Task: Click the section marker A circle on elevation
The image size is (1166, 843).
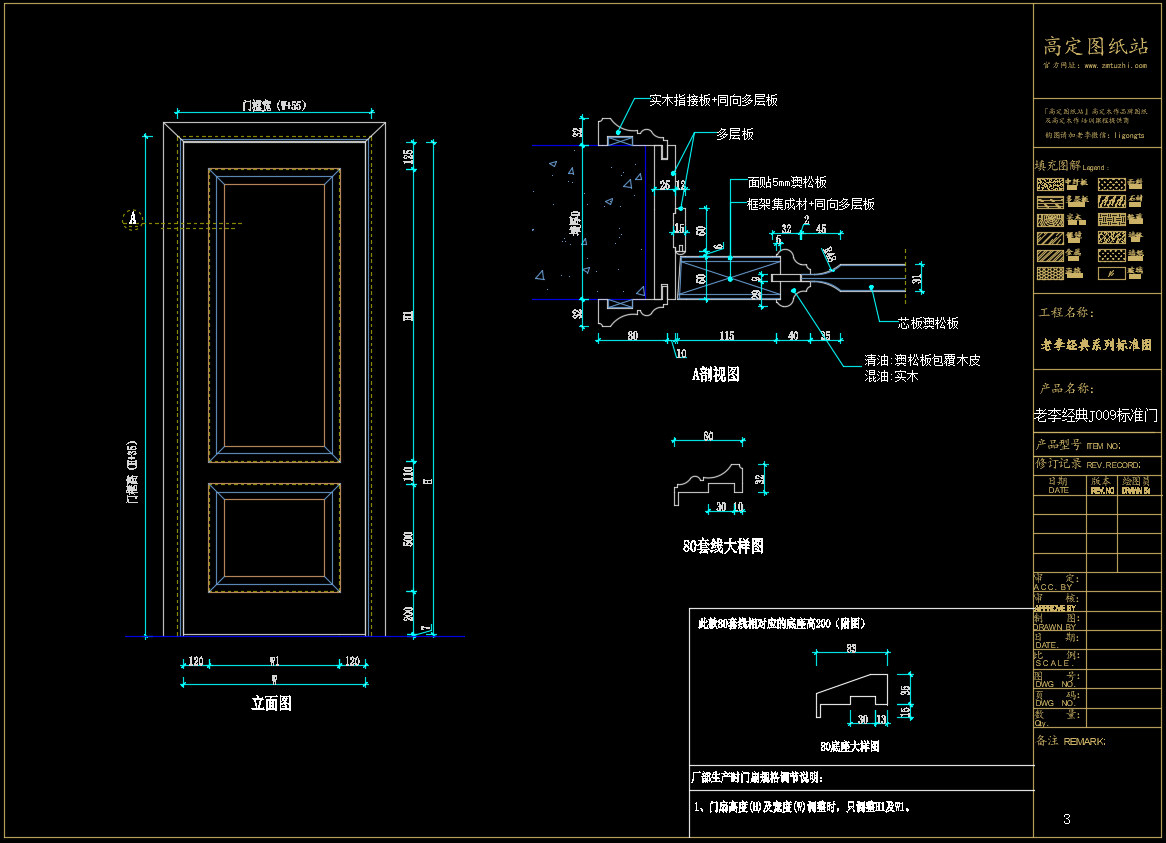Action: [132, 219]
